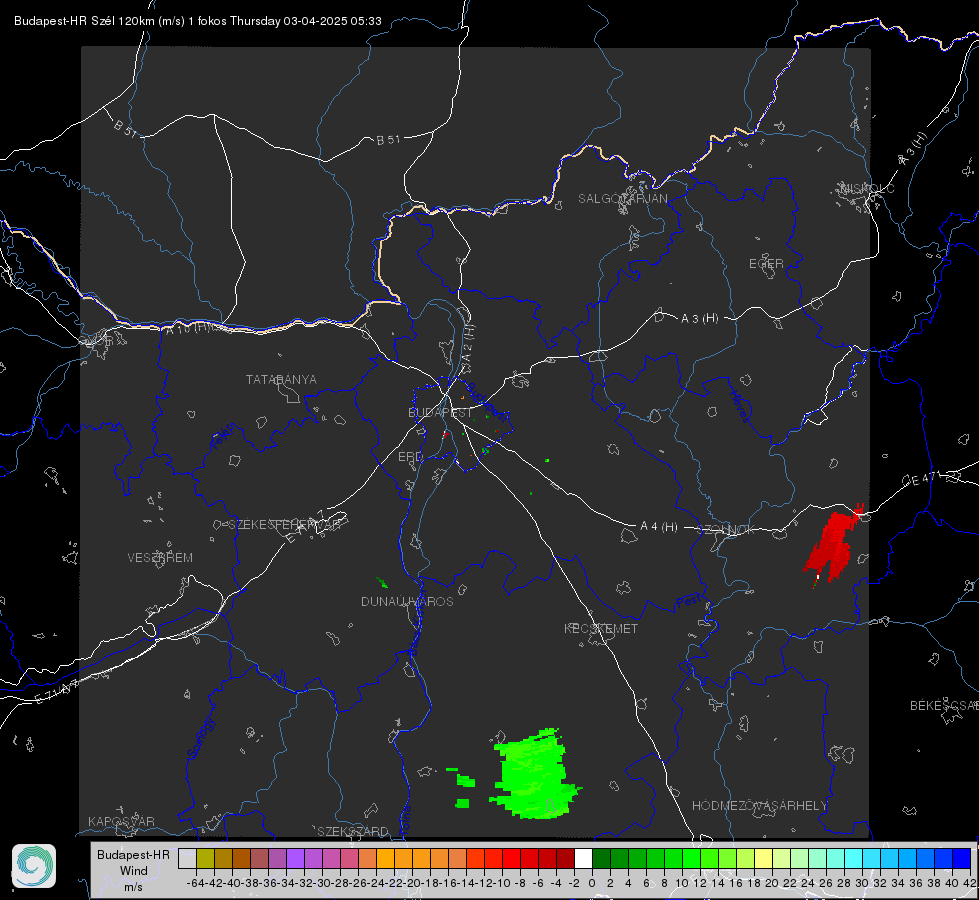Click the HODMEZOVASARHELY city label
This screenshot has width=979, height=900.
(x=759, y=806)
